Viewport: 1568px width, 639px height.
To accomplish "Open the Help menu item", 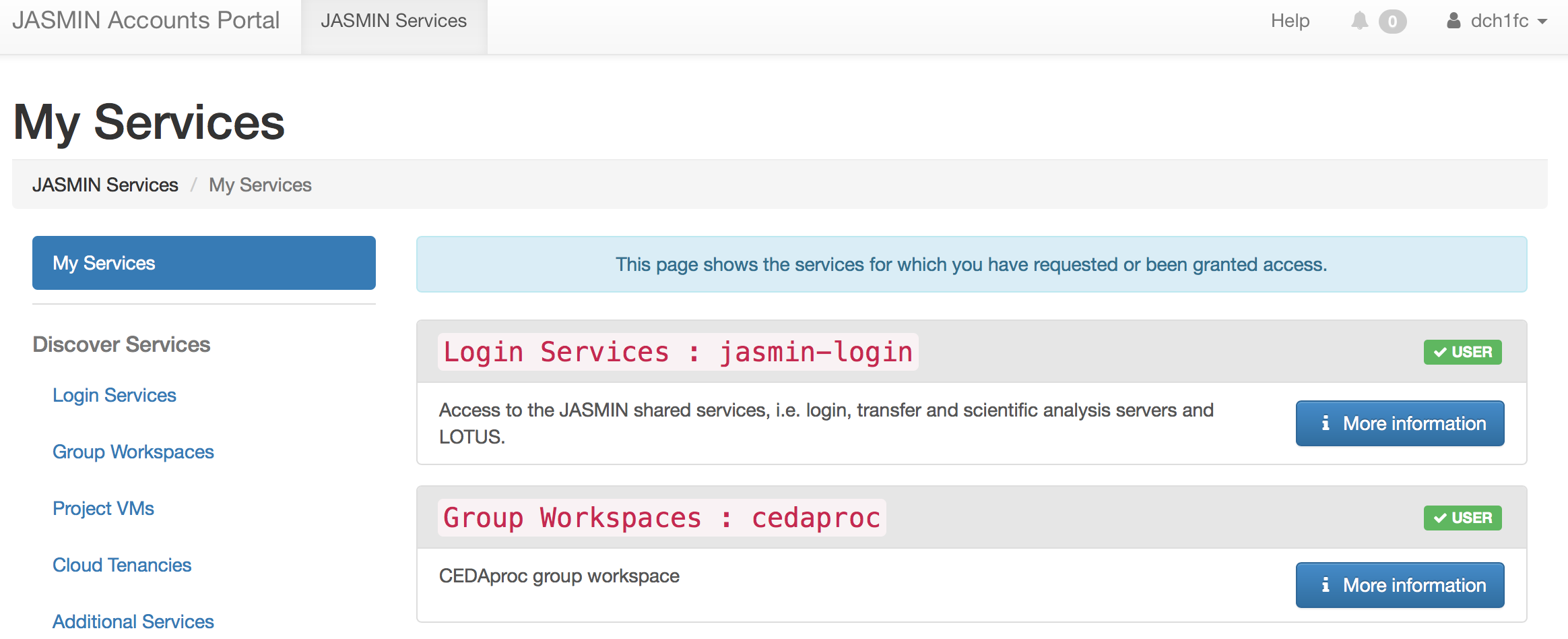I will click(x=1290, y=22).
